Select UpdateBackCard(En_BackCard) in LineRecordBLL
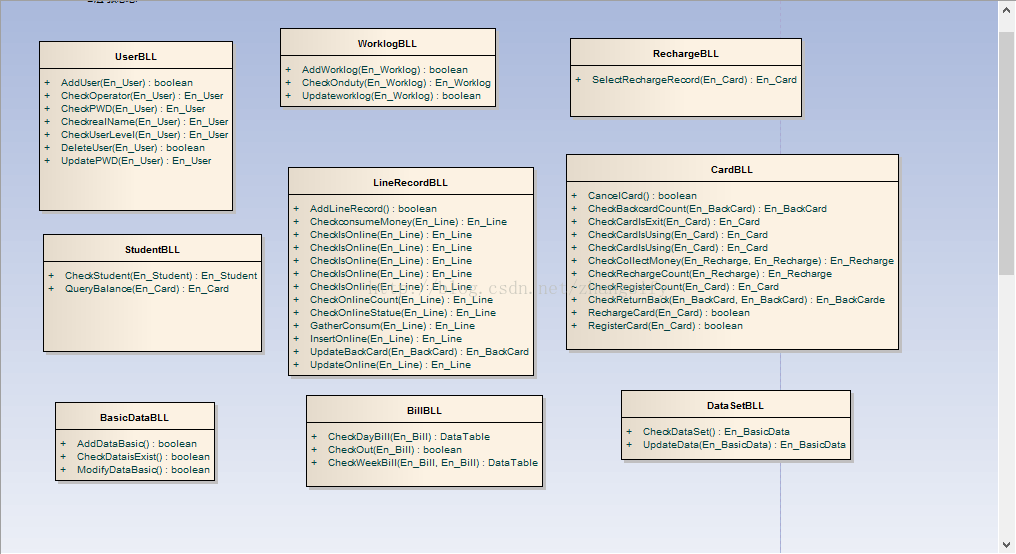This screenshot has width=1016, height=554. click(419, 351)
